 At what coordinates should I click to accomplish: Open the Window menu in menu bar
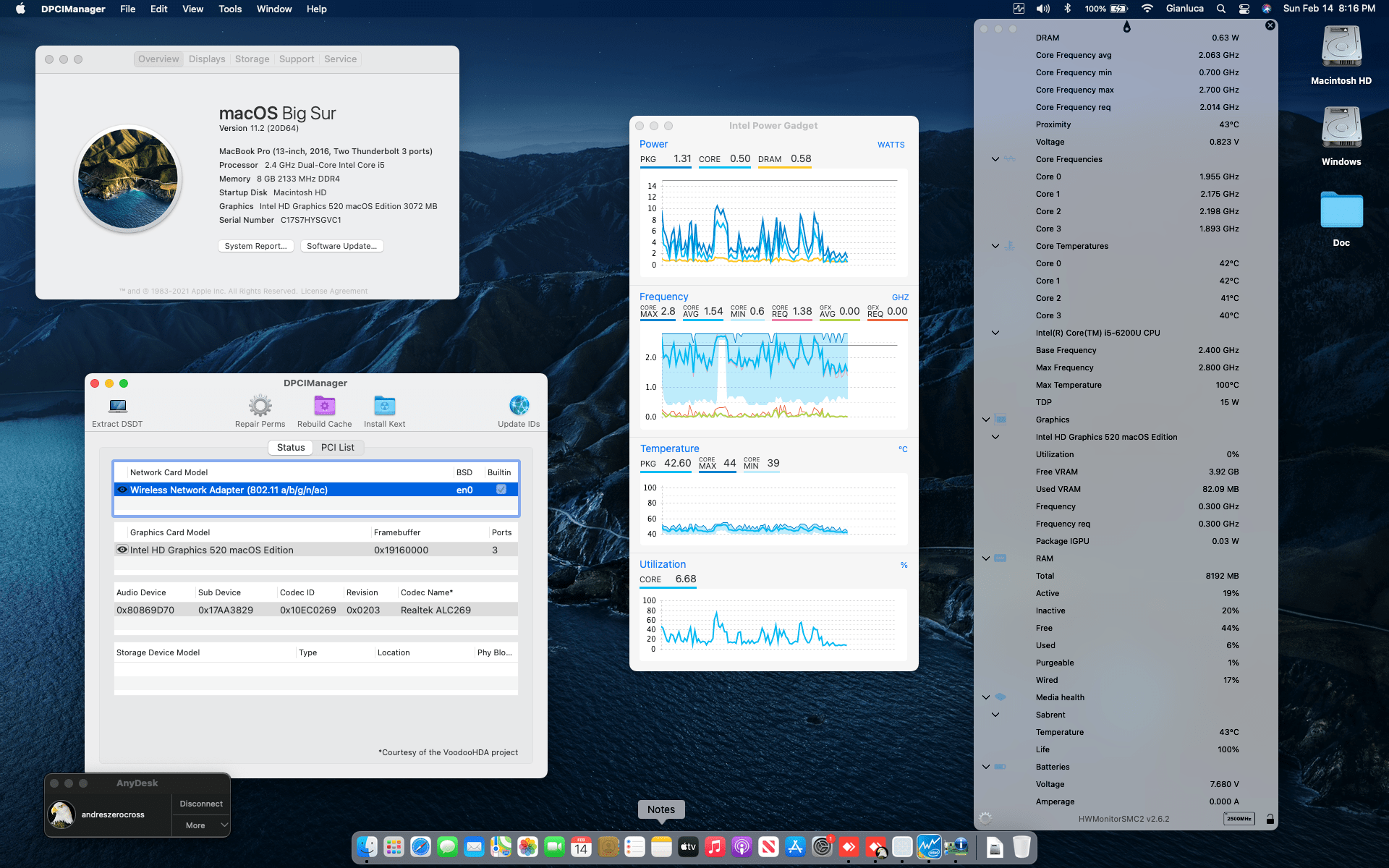[x=274, y=9]
